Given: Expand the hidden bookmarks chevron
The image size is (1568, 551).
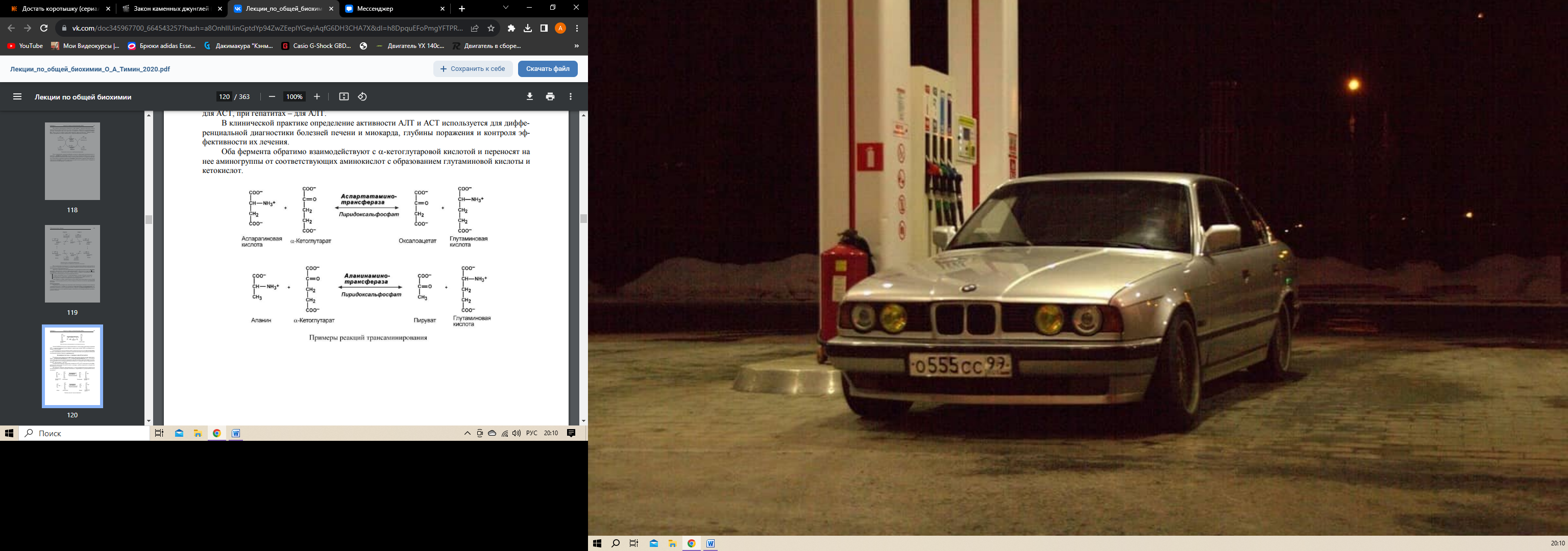Looking at the screenshot, I should [576, 45].
